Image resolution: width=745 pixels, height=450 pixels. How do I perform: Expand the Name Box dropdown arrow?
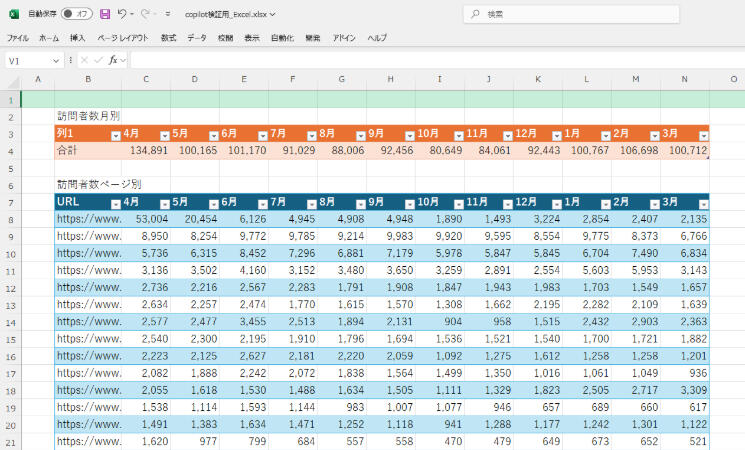(56, 60)
